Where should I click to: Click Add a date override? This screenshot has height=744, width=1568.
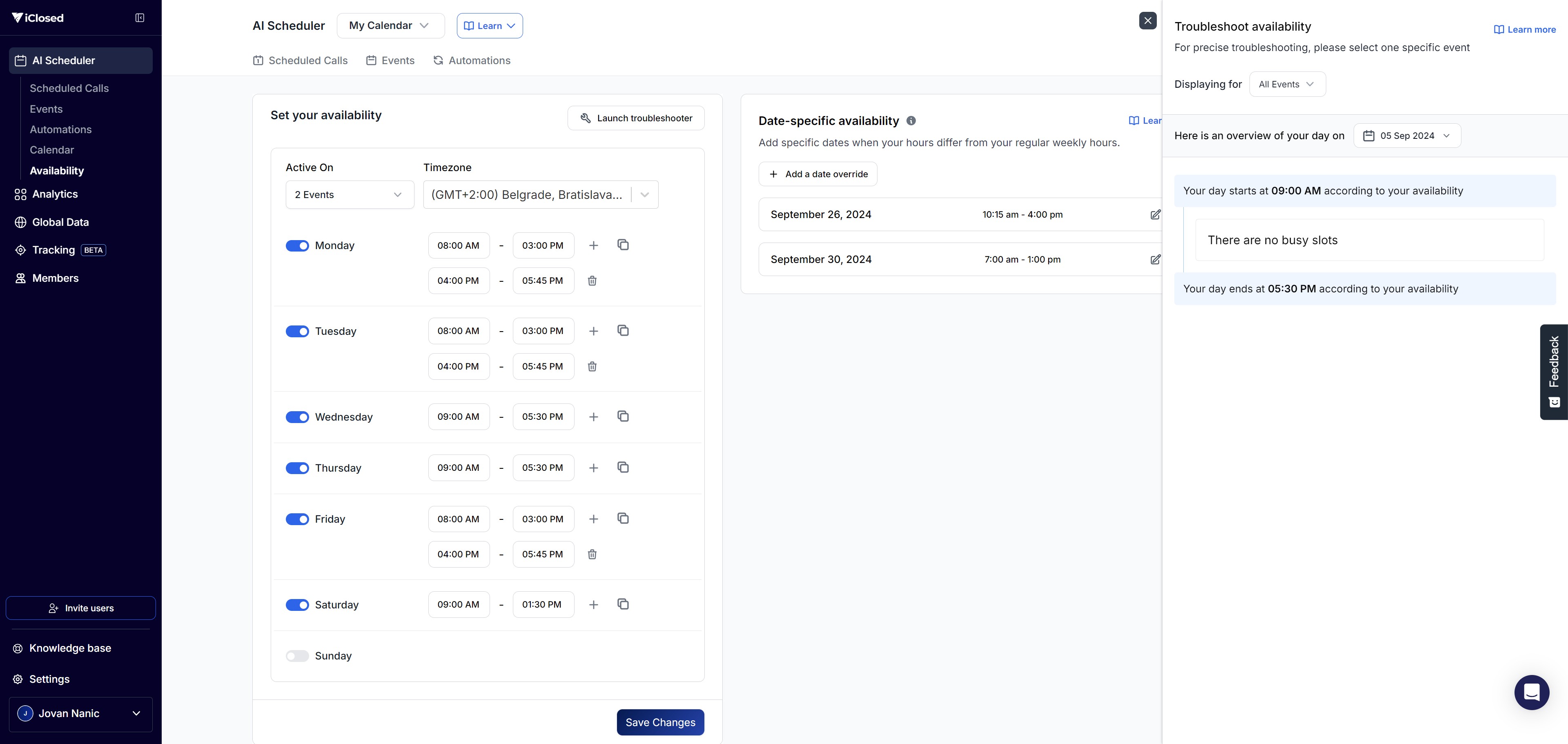click(817, 174)
